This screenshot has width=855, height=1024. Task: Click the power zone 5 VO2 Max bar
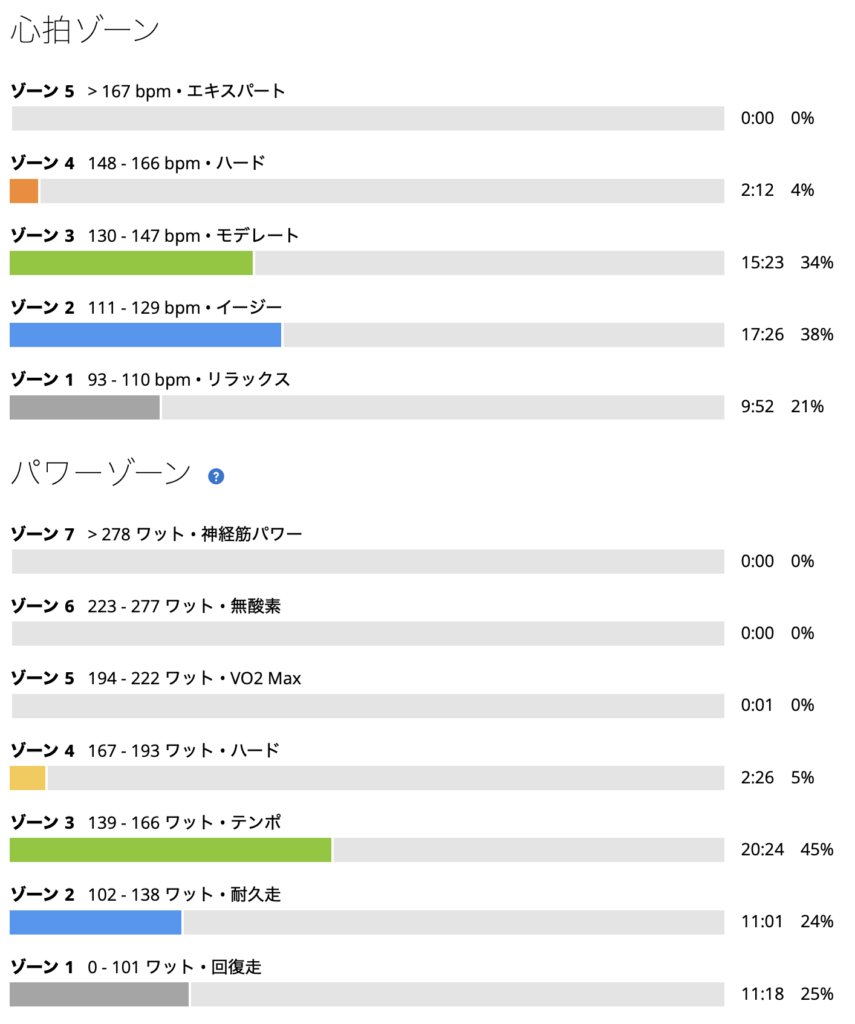coord(368,706)
